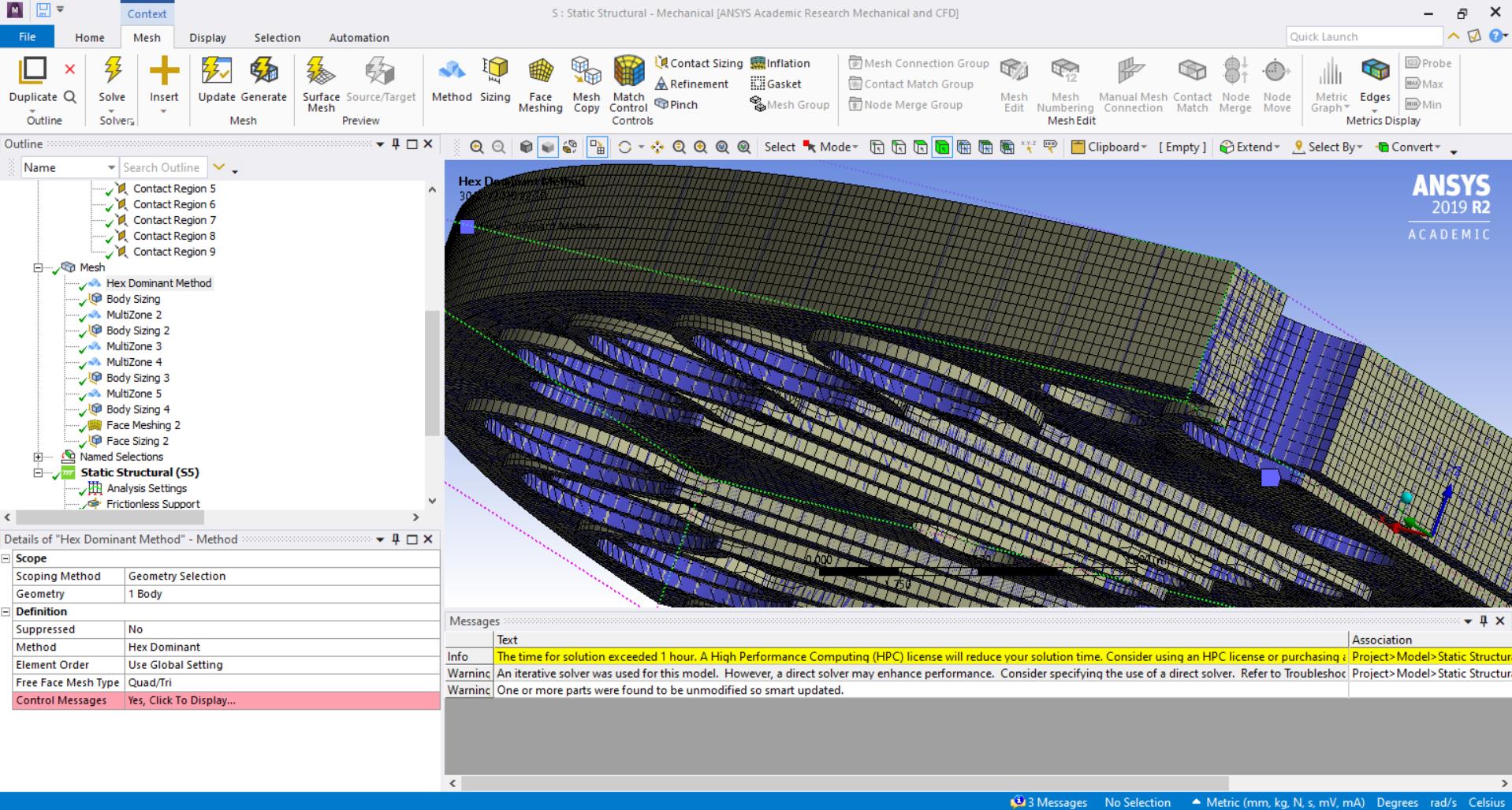Switch to the Selection ribbon tab
Screen dimensions: 1512x810
277,37
